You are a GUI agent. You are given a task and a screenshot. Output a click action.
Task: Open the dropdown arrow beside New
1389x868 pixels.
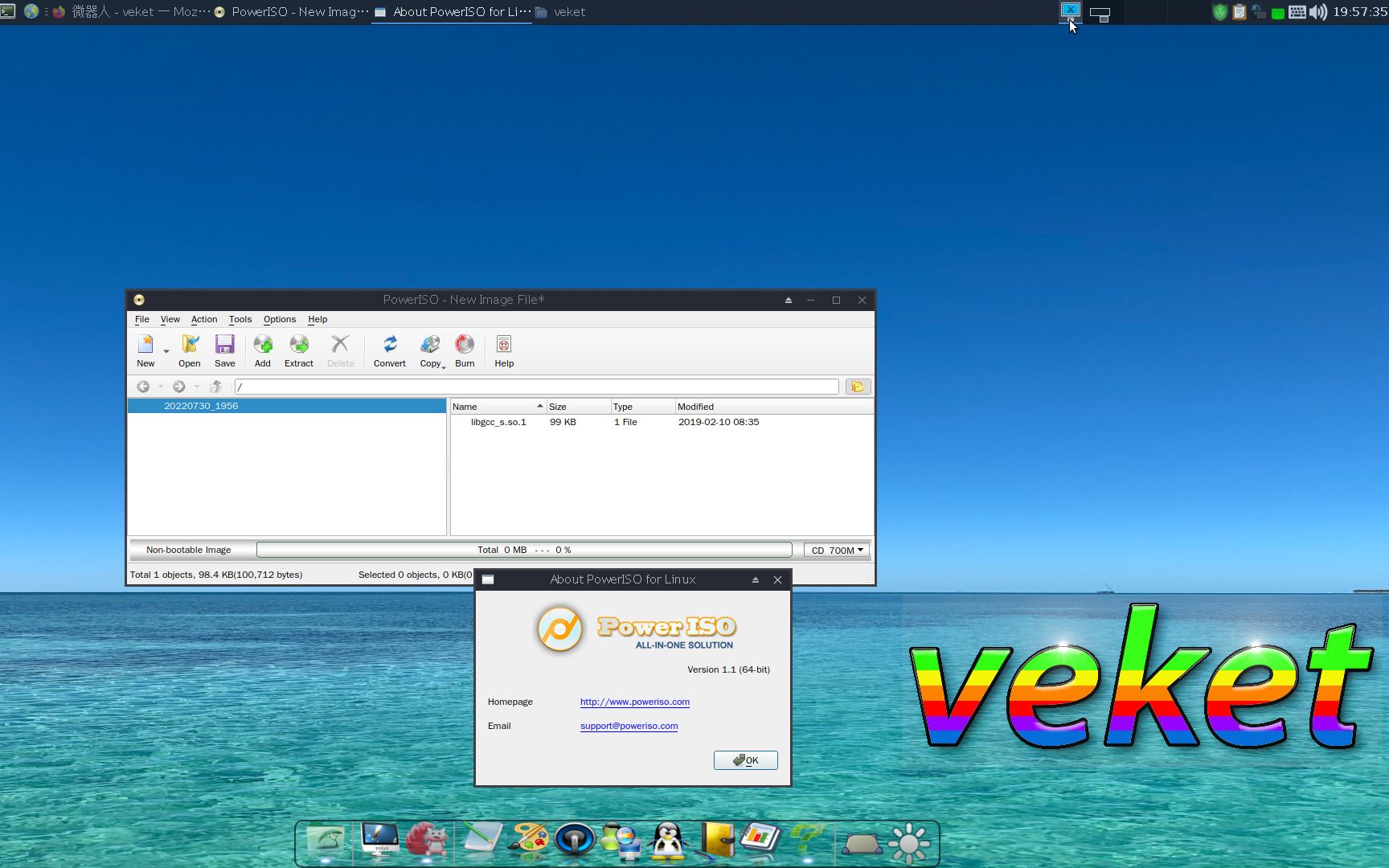[x=166, y=352]
